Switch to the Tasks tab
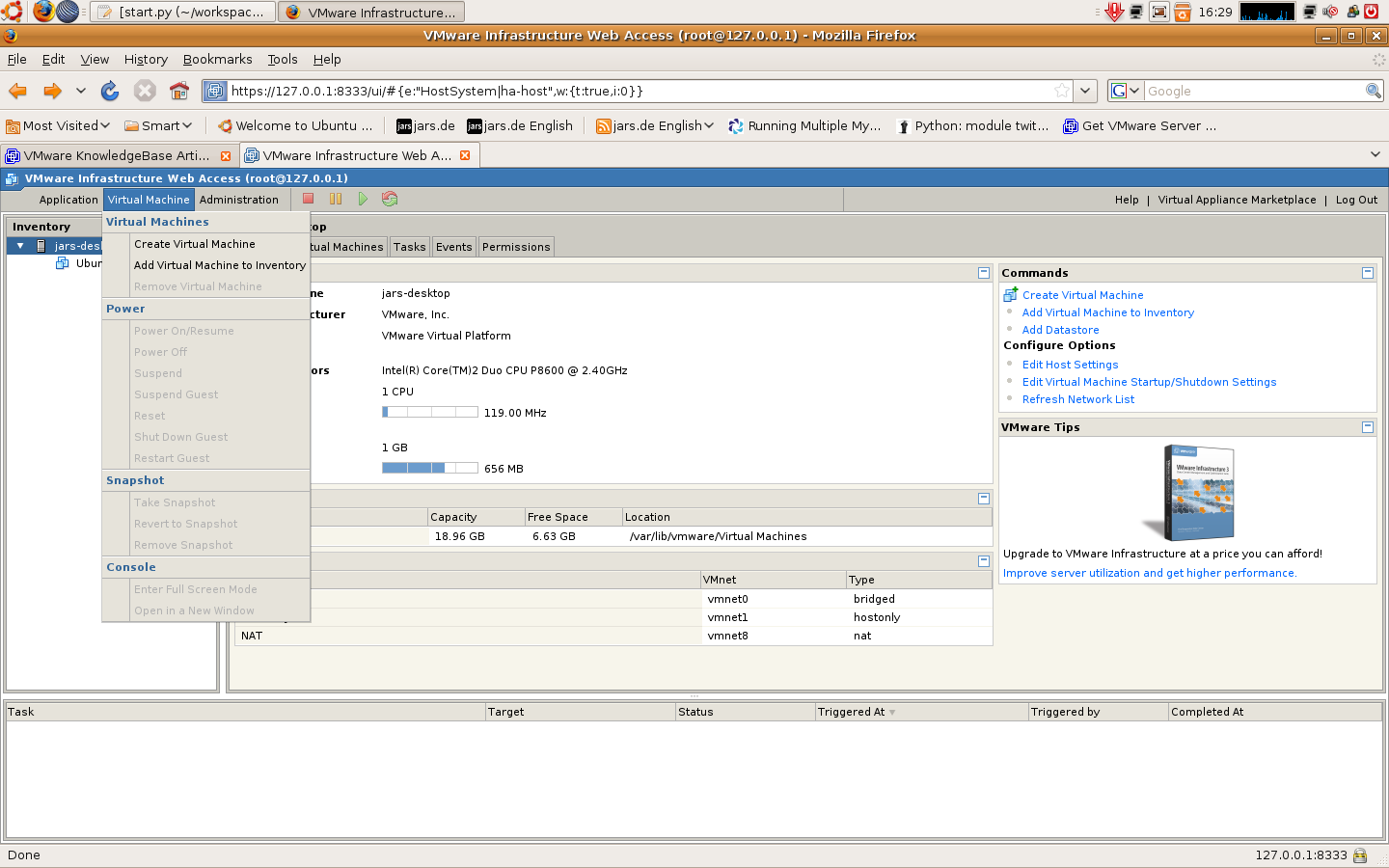The image size is (1389, 868). pos(410,247)
